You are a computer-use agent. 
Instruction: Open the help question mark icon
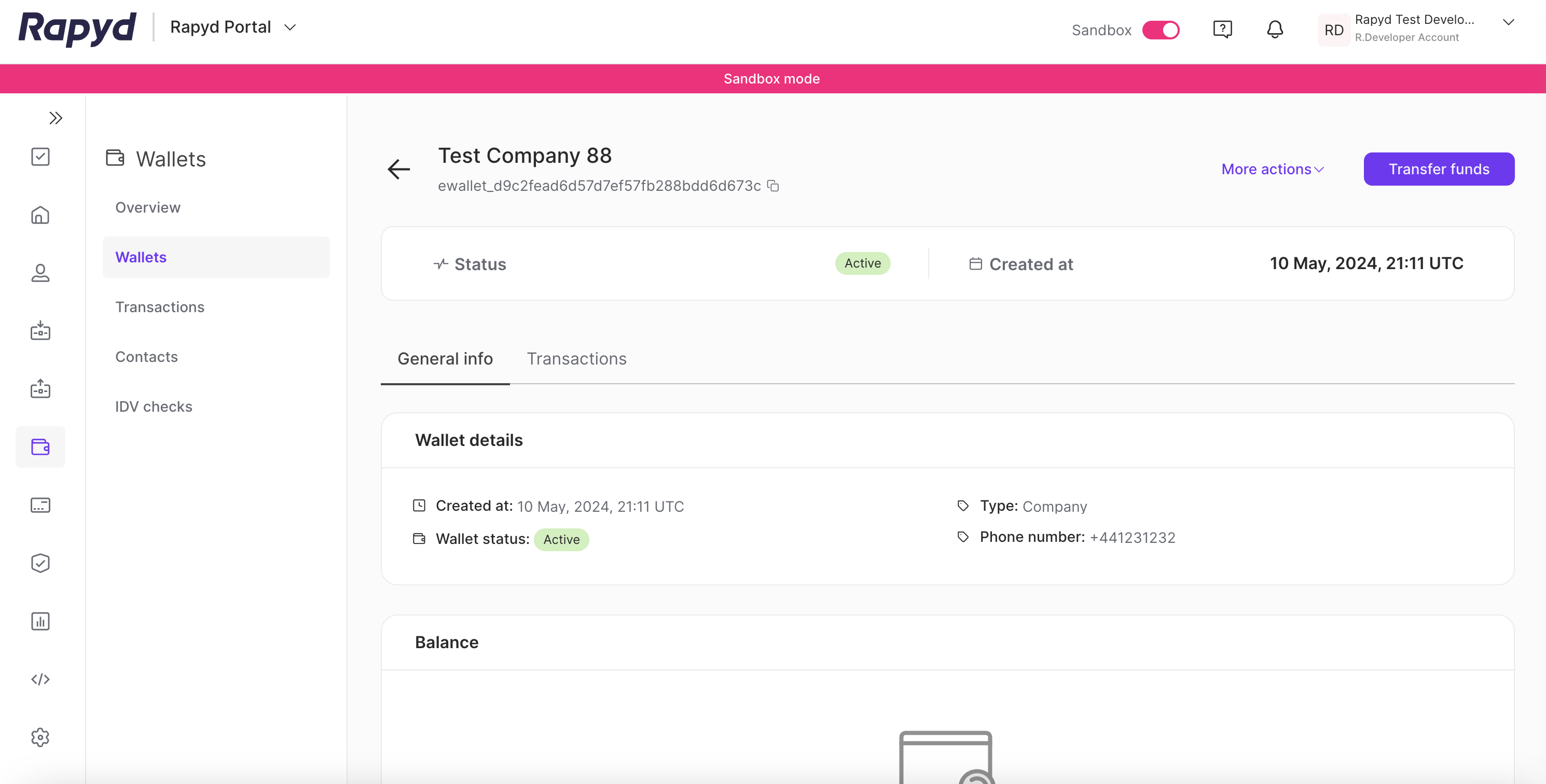1222,30
